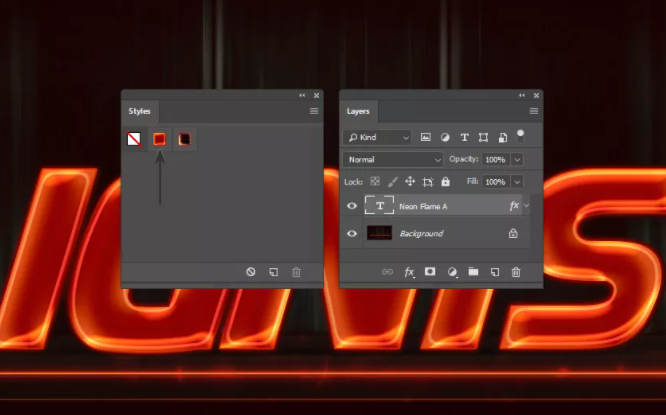Screen dimensions: 666x415
Task: Filter layers by adjustment layers icon
Action: 445,137
